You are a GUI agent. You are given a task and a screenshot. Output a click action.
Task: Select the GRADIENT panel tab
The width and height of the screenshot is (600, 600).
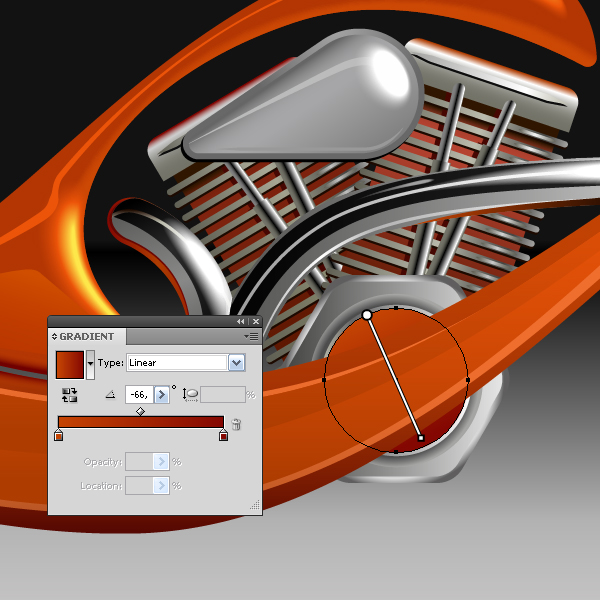pos(87,336)
